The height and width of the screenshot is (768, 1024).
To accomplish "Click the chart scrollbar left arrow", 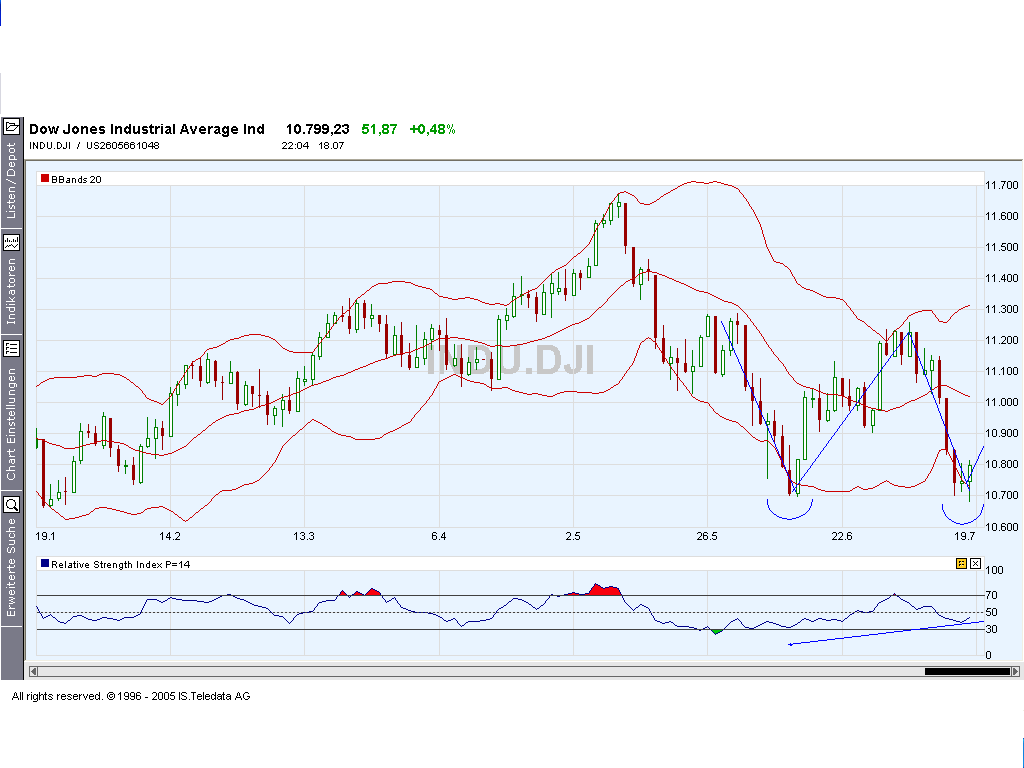I will pos(33,671).
